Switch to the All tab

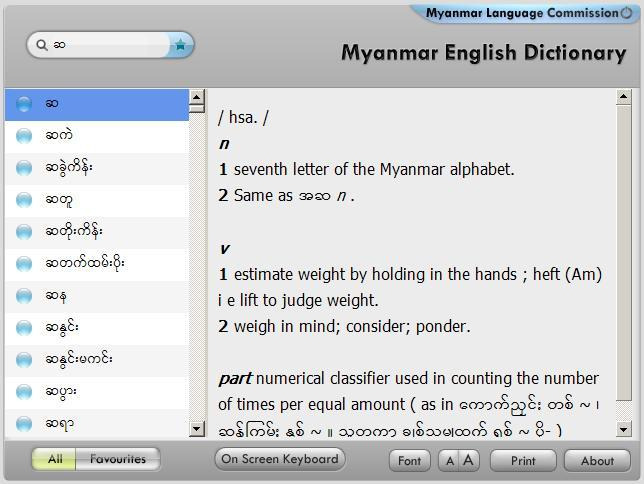[x=55, y=459]
